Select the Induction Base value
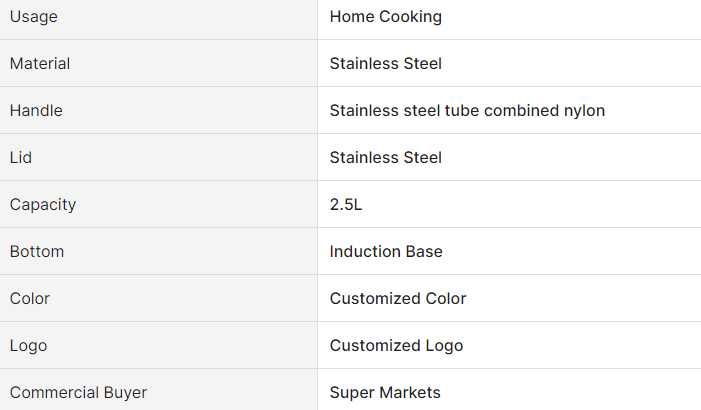The height and width of the screenshot is (410, 701). pyautogui.click(x=386, y=251)
